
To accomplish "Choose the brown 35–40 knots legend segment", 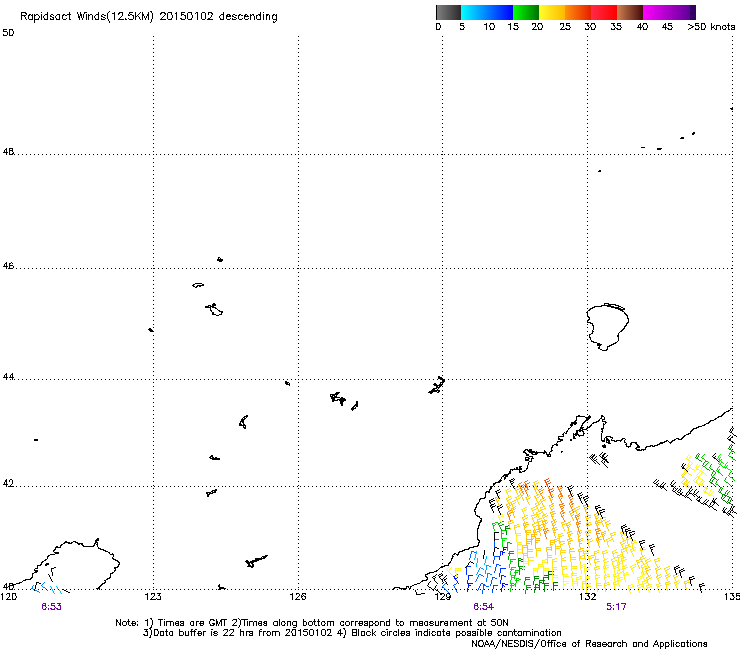I will 630,12.
